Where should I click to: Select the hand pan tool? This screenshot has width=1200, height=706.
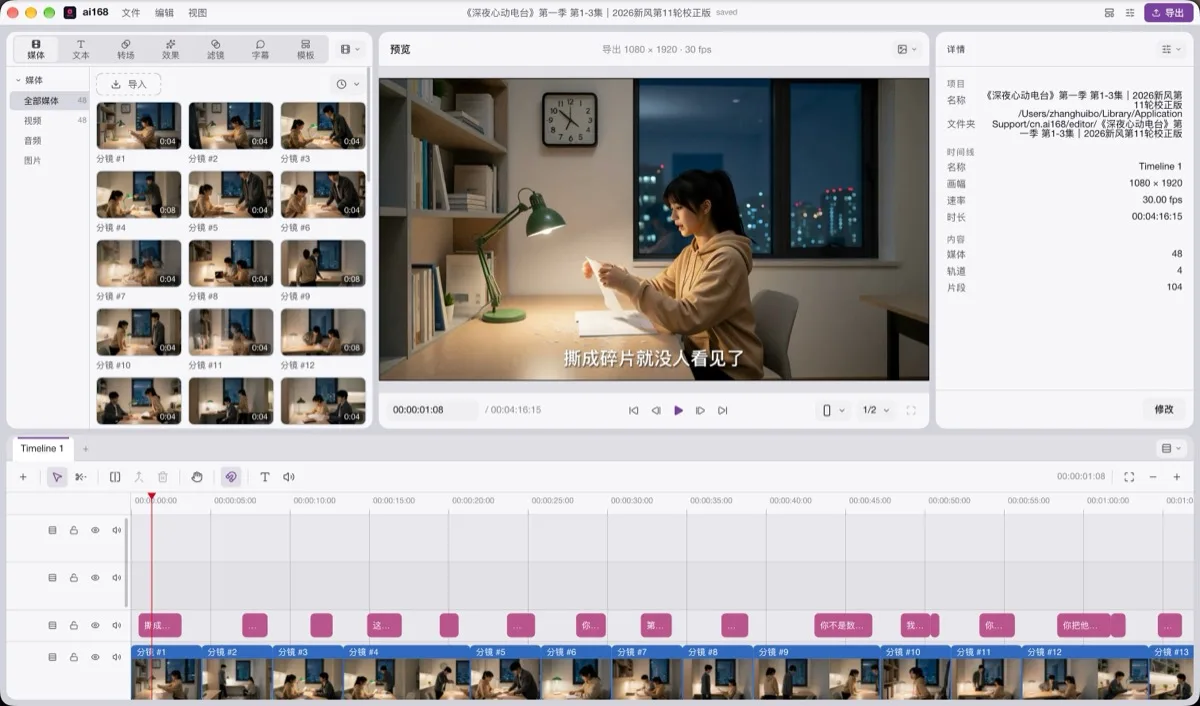pyautogui.click(x=197, y=477)
